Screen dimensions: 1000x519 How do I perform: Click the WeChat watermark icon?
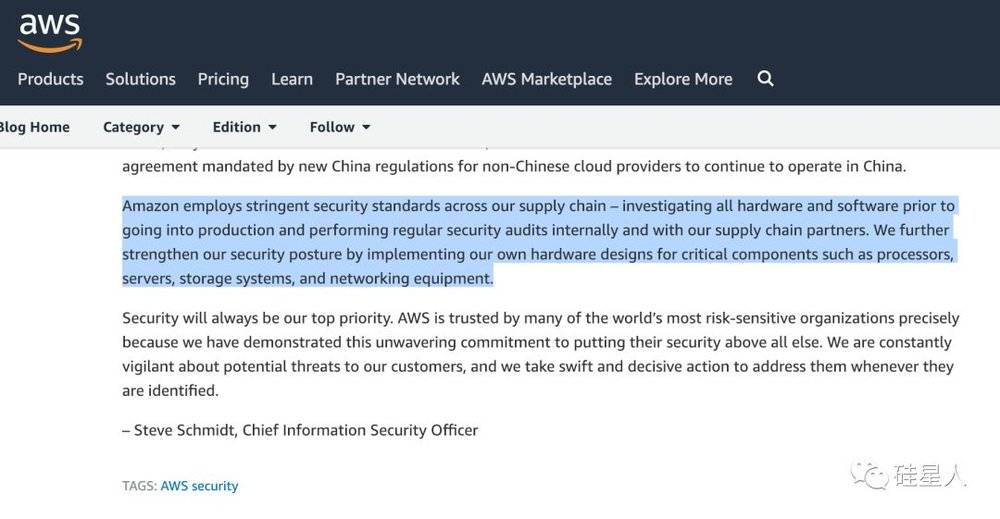(869, 475)
